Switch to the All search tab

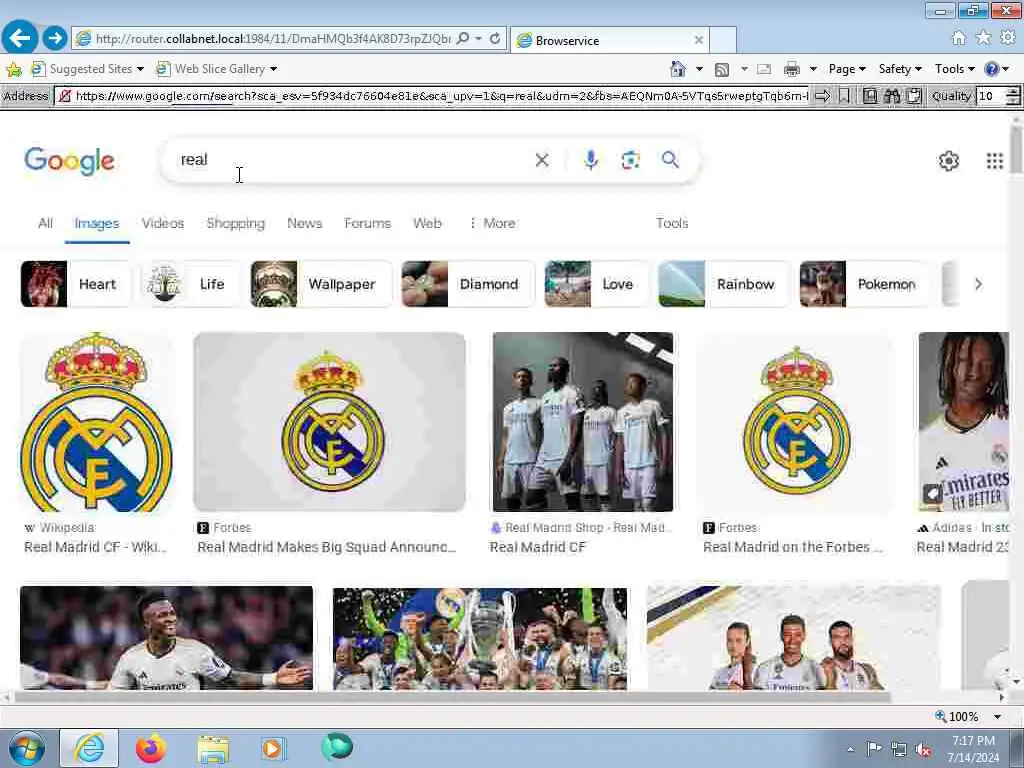click(45, 223)
